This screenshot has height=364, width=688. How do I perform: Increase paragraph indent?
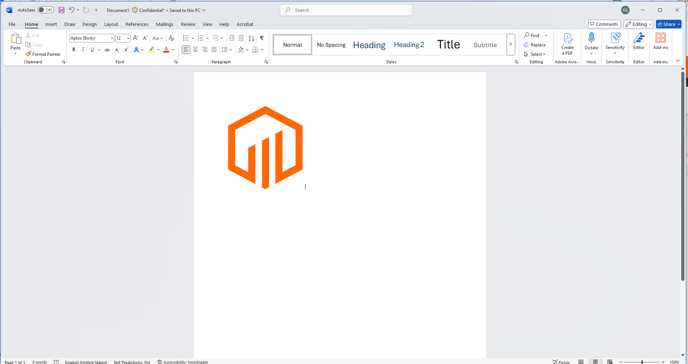[241, 38]
